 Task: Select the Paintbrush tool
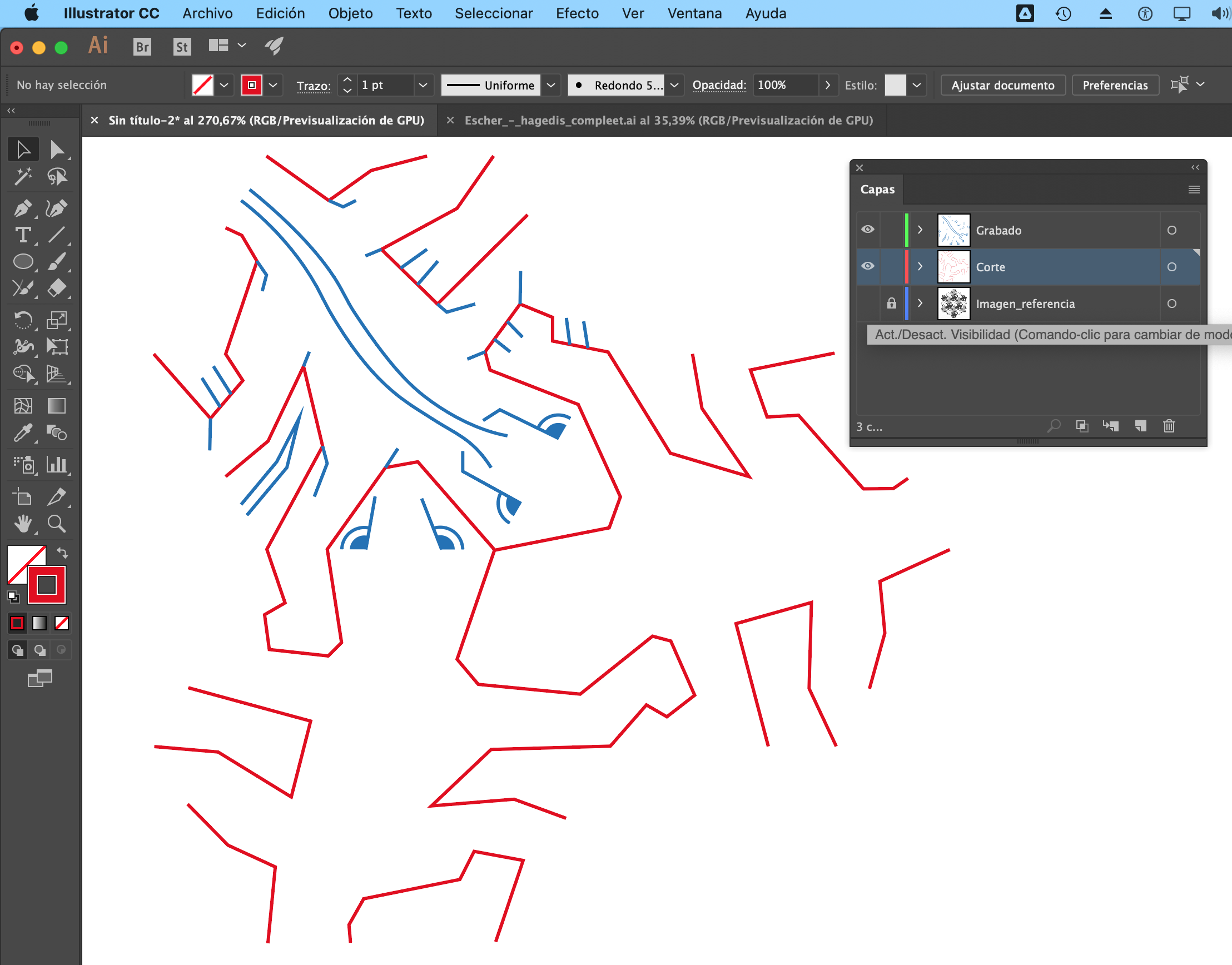(57, 262)
